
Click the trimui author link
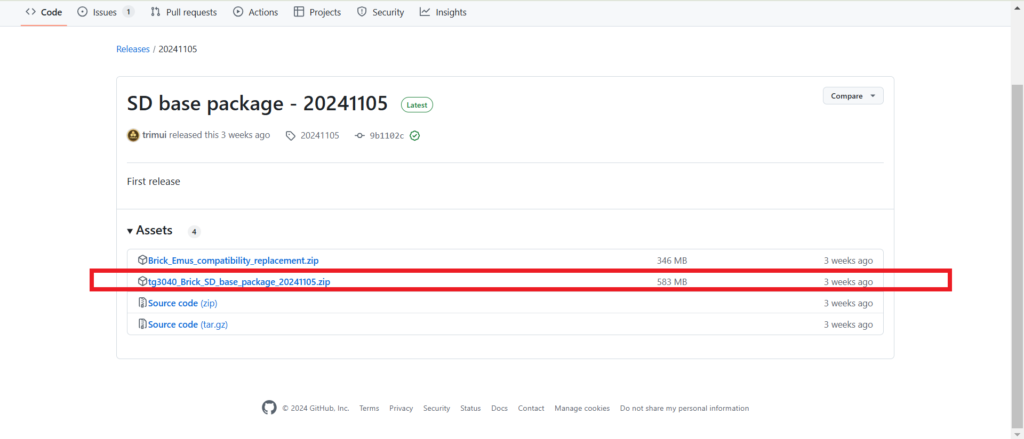tap(155, 135)
